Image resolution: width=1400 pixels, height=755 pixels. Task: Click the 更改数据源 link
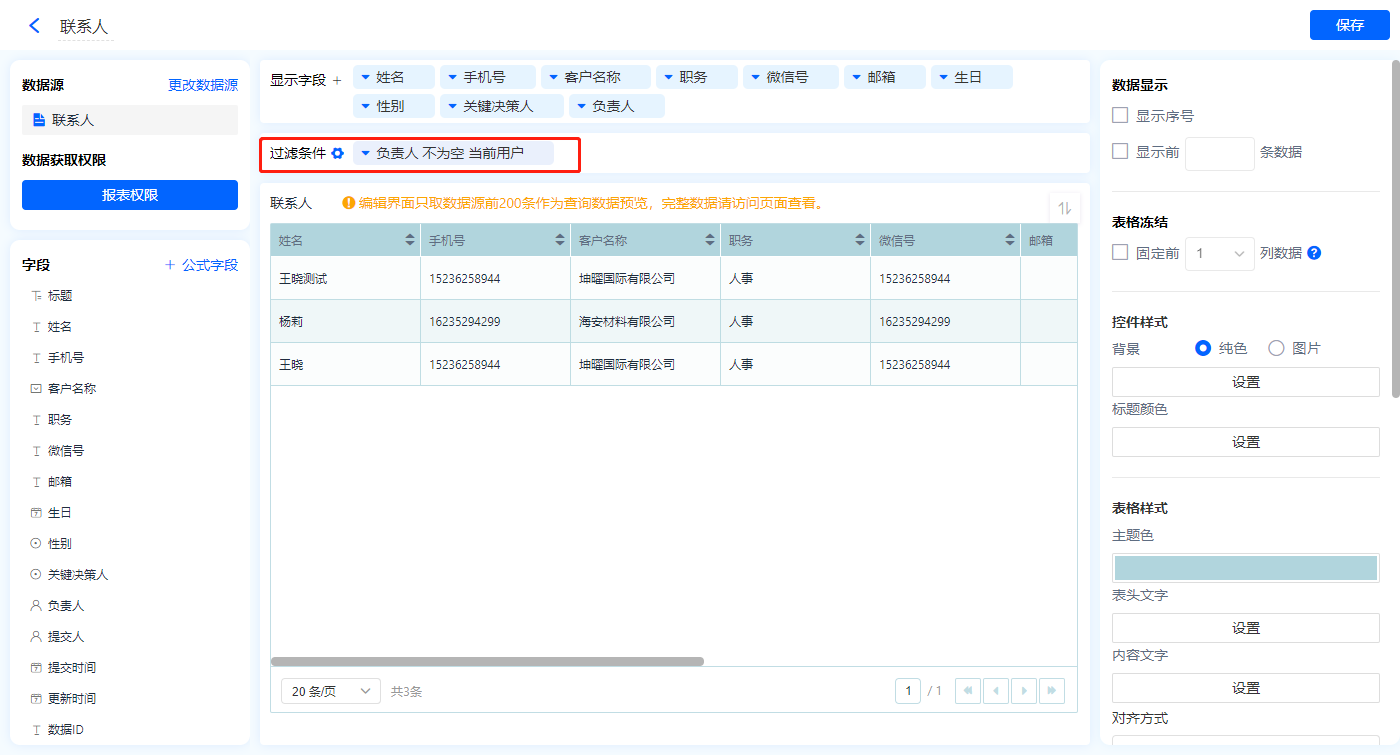coord(203,86)
